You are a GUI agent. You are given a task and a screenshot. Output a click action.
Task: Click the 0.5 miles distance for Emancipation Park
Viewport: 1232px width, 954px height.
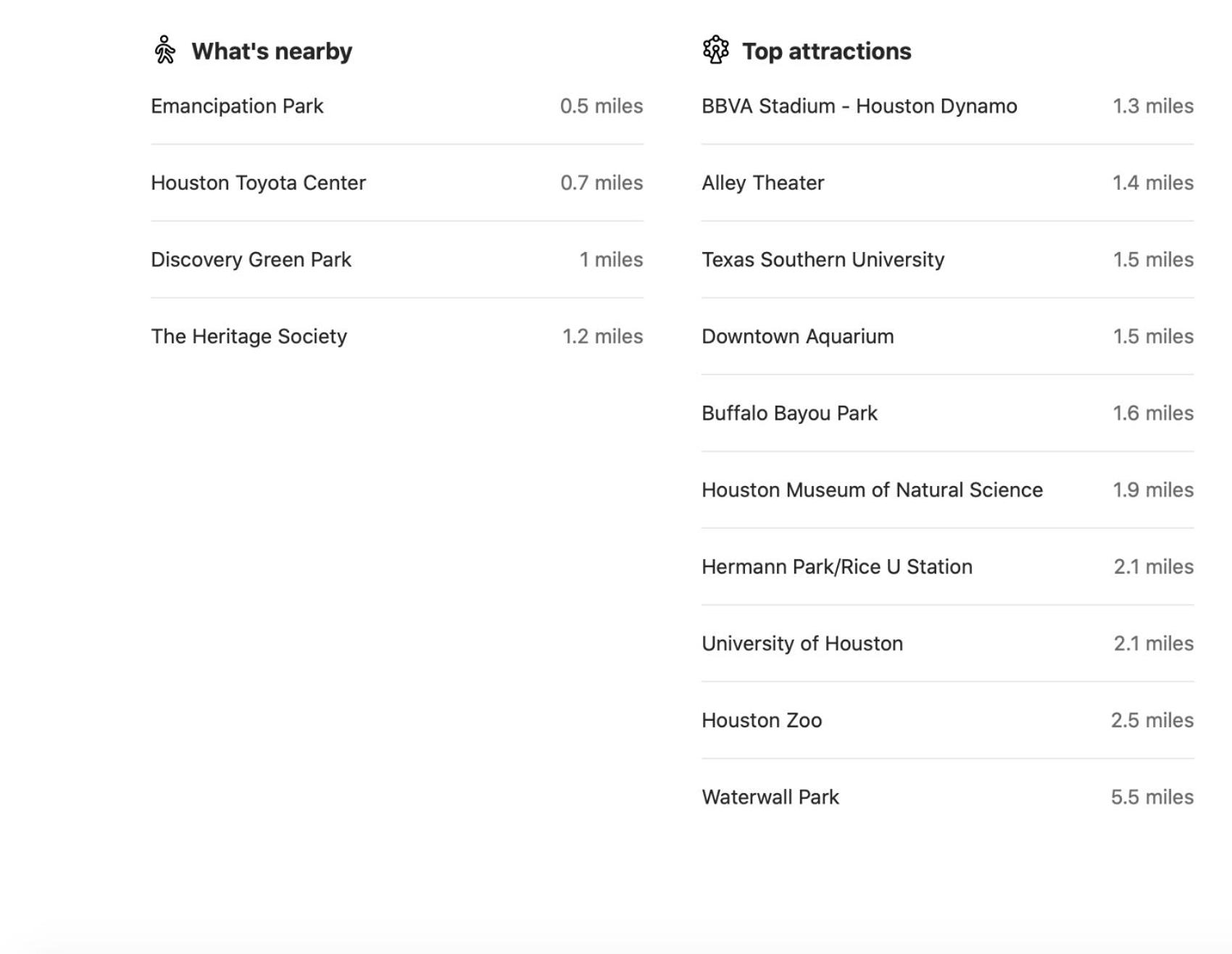point(602,106)
